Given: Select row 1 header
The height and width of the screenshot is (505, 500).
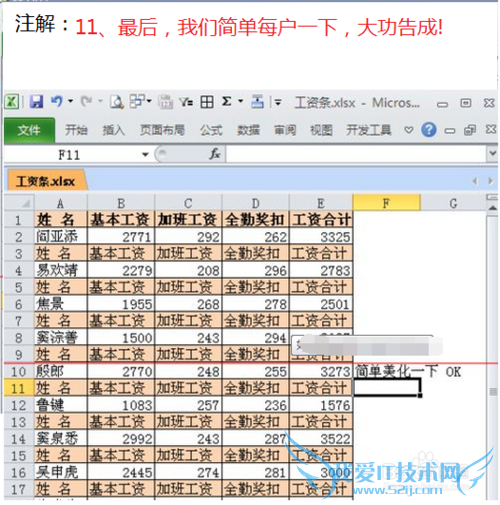Looking at the screenshot, I should pos(19,220).
